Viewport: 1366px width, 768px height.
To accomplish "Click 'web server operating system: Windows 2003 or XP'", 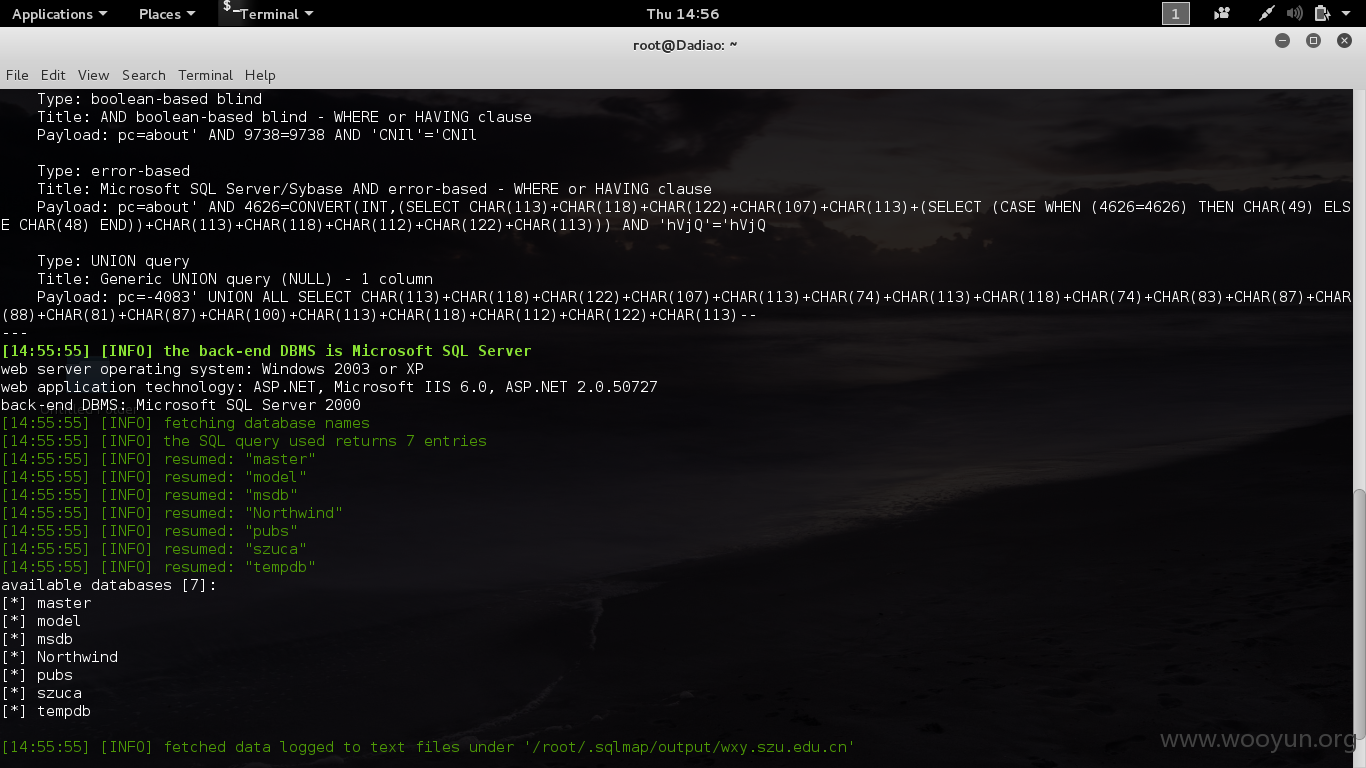I will pyautogui.click(x=212, y=369).
